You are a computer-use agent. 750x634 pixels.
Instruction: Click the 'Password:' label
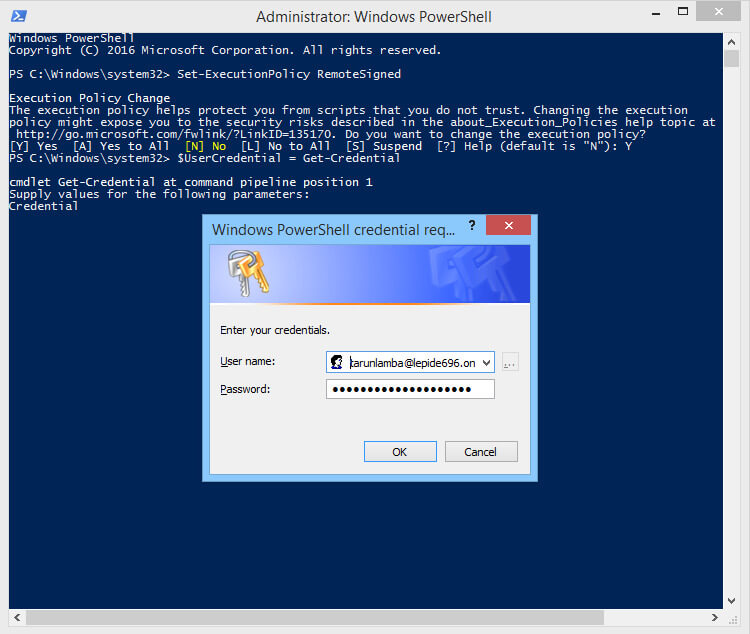pyautogui.click(x=245, y=389)
